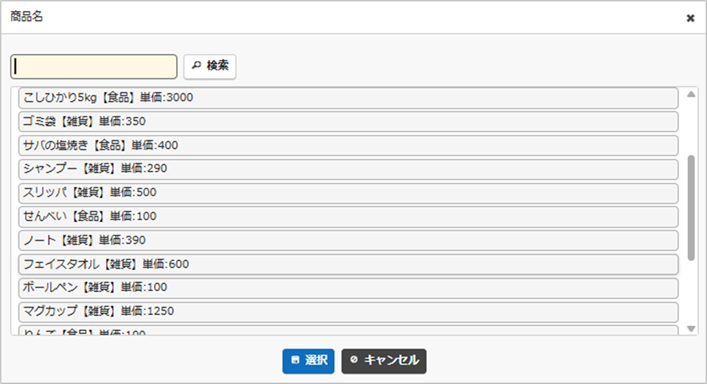Select ゴミ袋 単価:350 item

click(x=349, y=122)
